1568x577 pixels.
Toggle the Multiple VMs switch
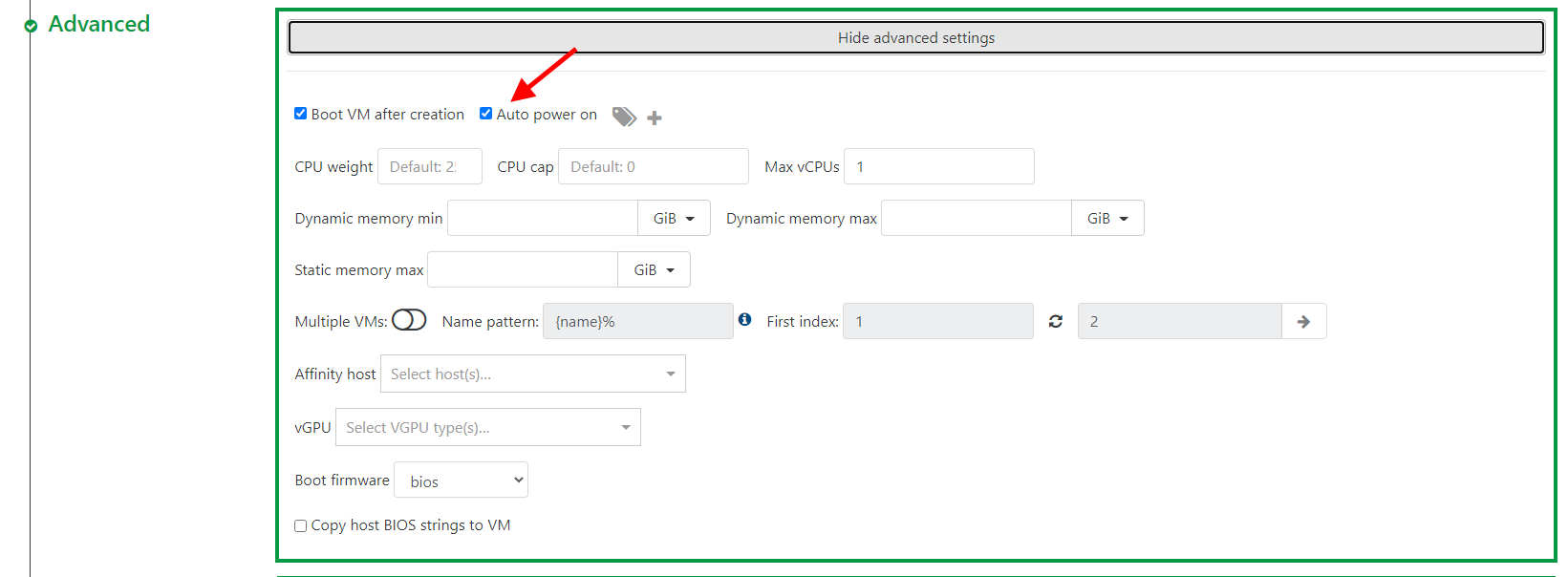[x=409, y=320]
